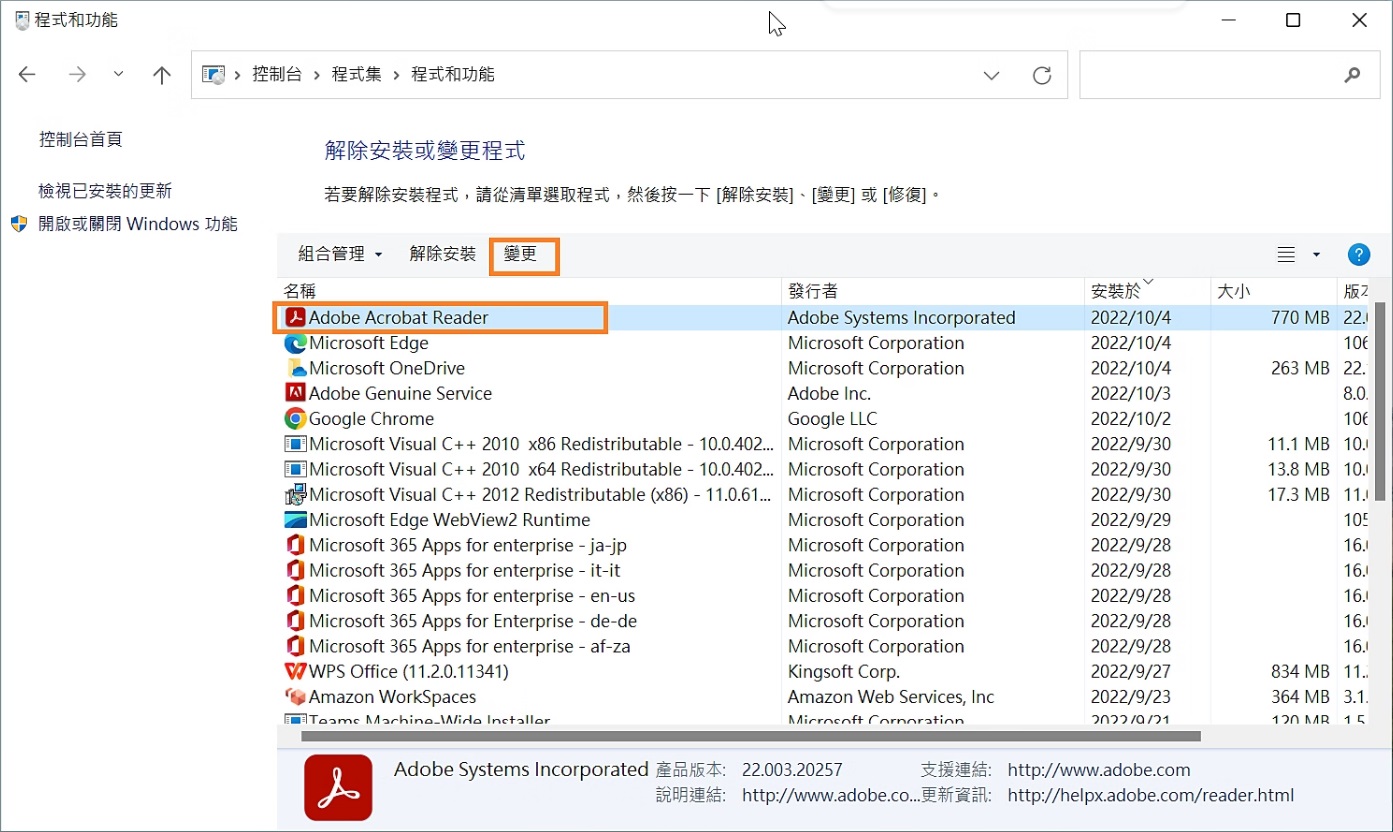This screenshot has width=1393, height=832.
Task: Click 變更 in the toolbar
Action: [x=521, y=254]
